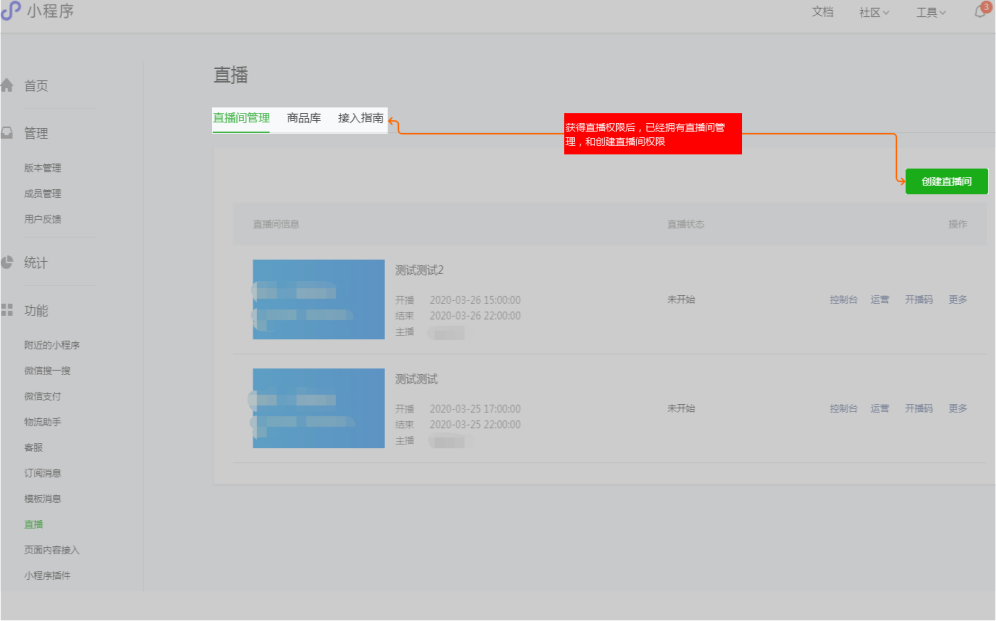Go to 版本管理 in the sidebar
Viewport: 996px width, 621px height.
43,167
